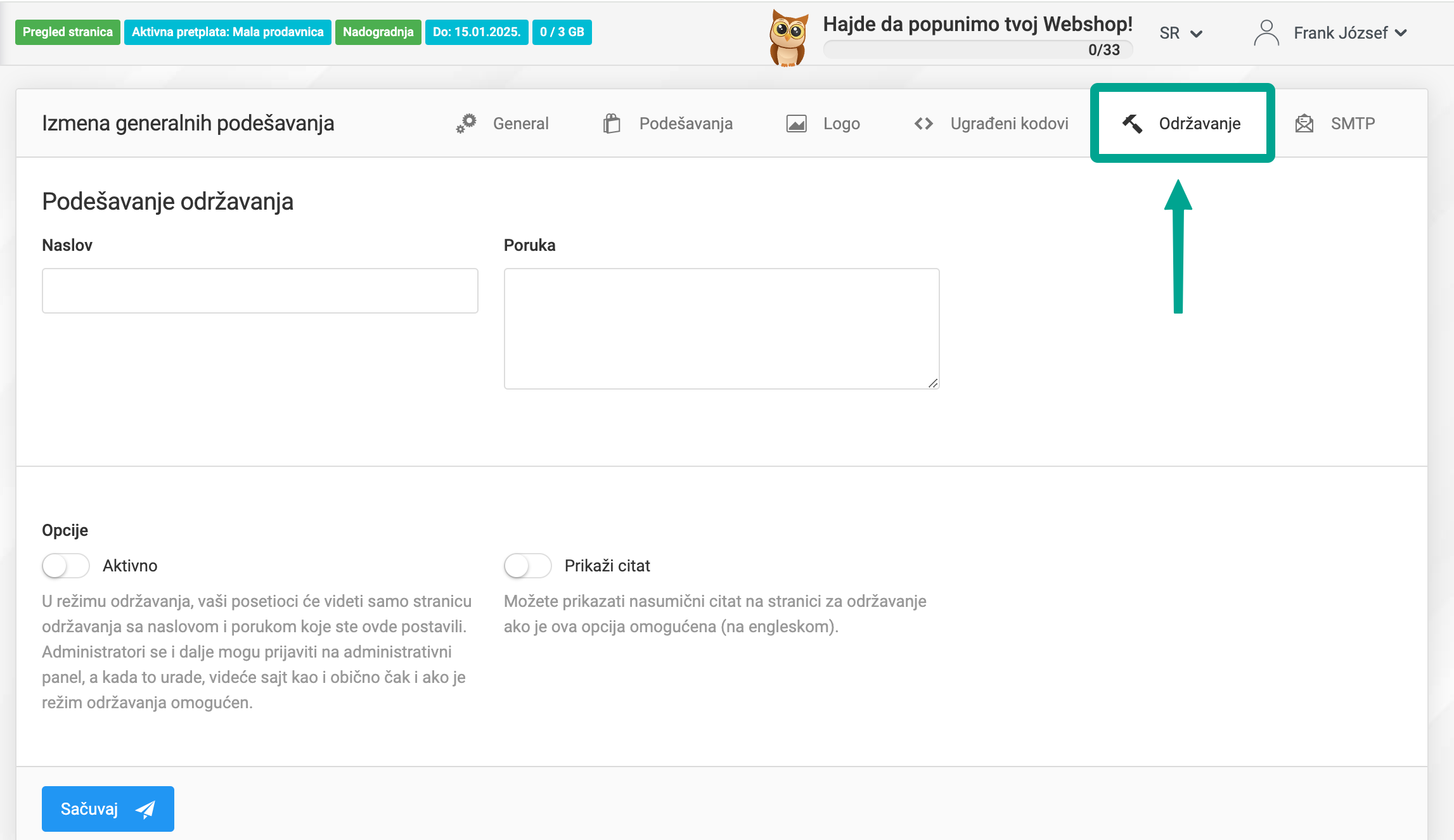The height and width of the screenshot is (840, 1454).
Task: Toggle the Prikaži citat switch
Action: pos(528,566)
